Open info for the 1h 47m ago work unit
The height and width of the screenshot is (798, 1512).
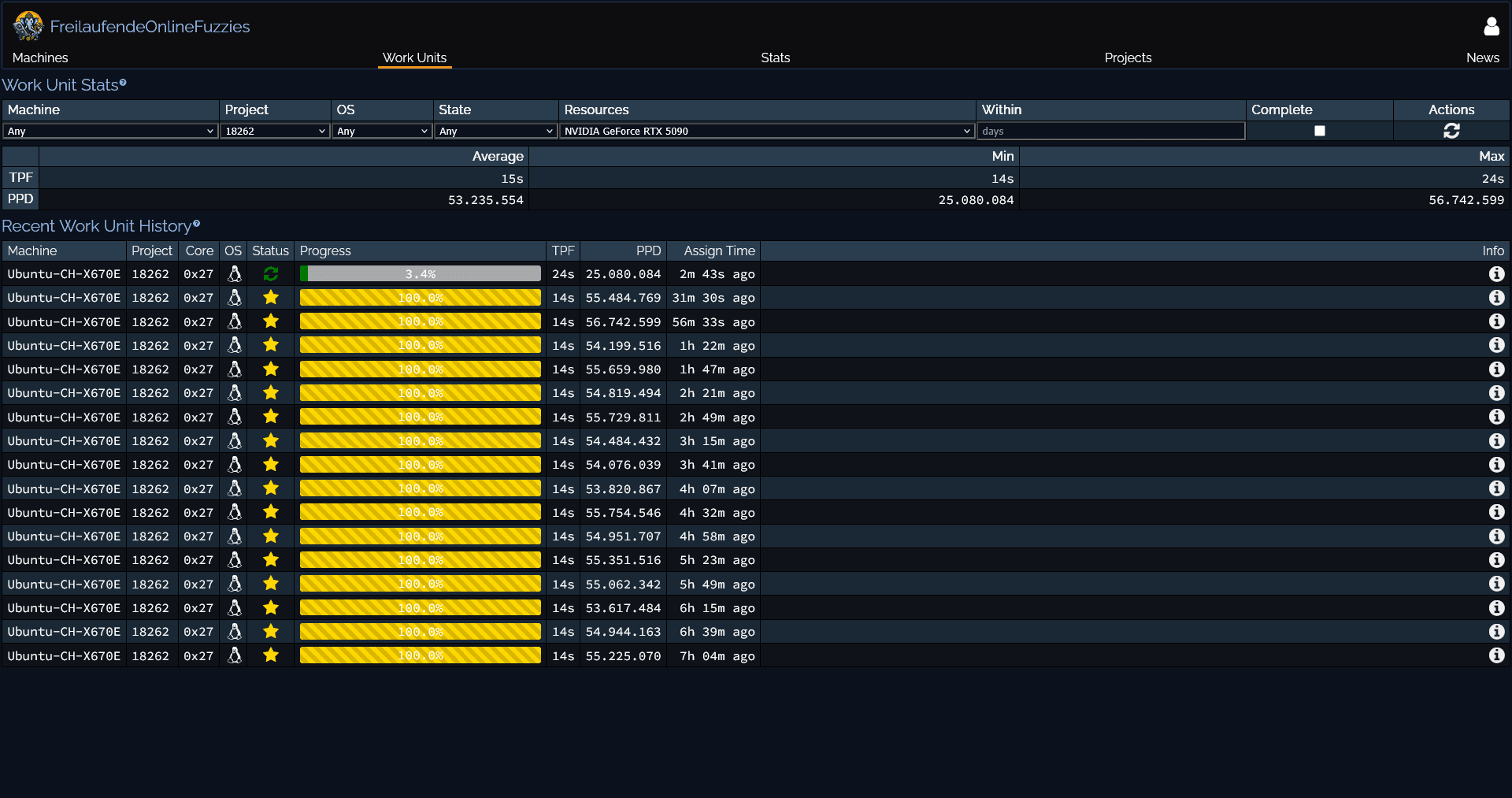(1496, 369)
